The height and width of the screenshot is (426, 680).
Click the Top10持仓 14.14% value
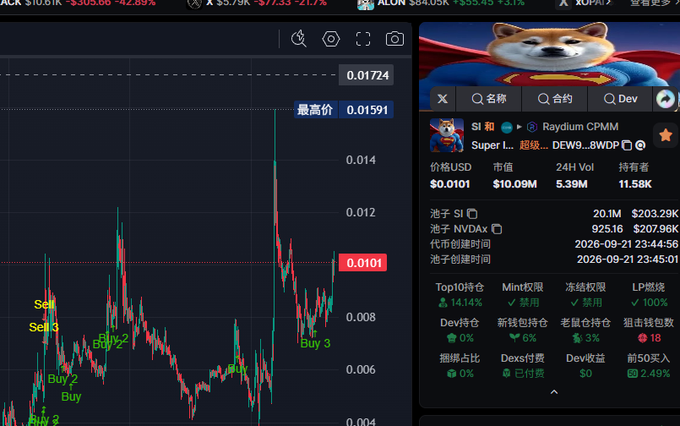point(460,302)
